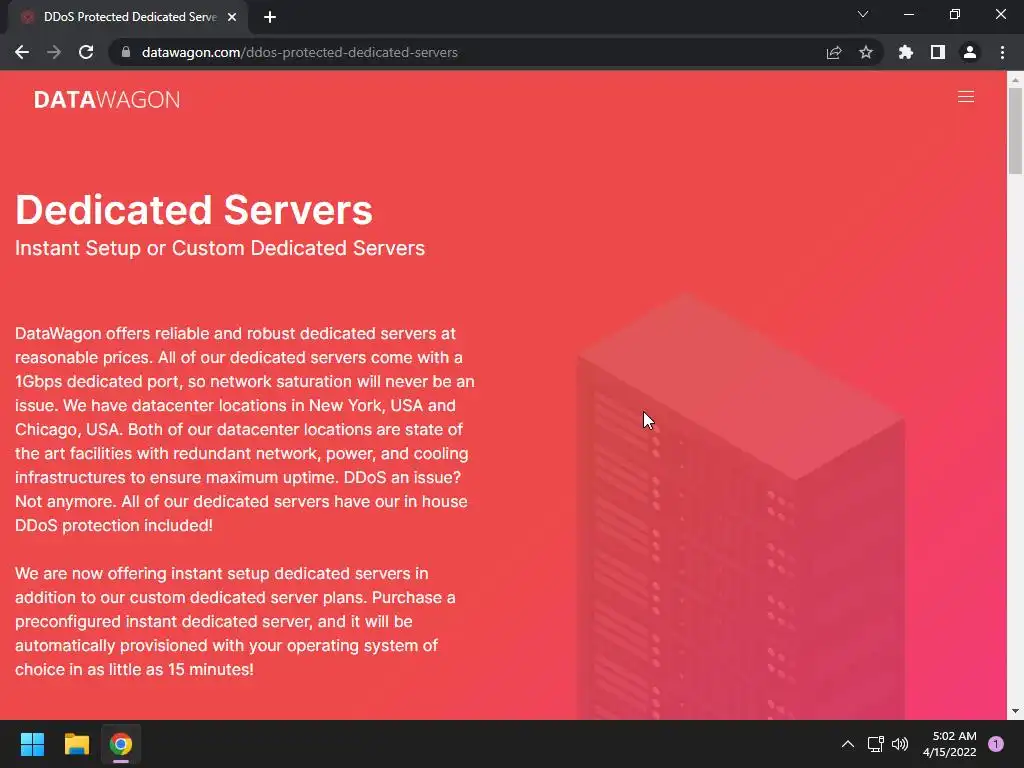
Task: Click the scrollbar up arrow
Action: (x=1015, y=80)
